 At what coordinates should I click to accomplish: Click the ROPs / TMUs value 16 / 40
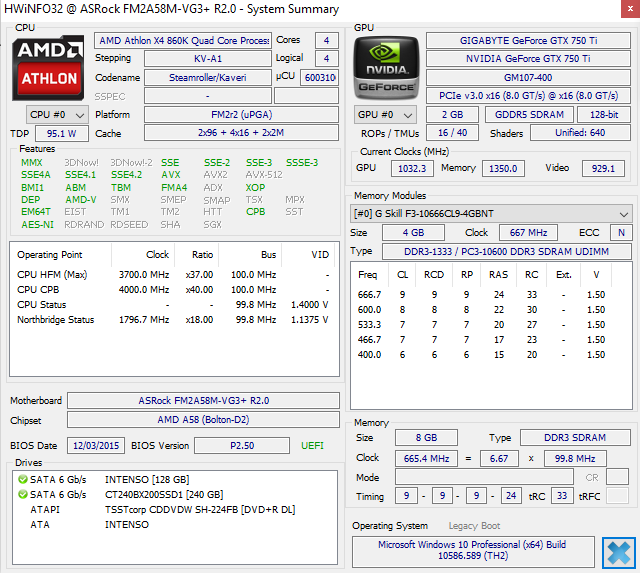(x=452, y=133)
